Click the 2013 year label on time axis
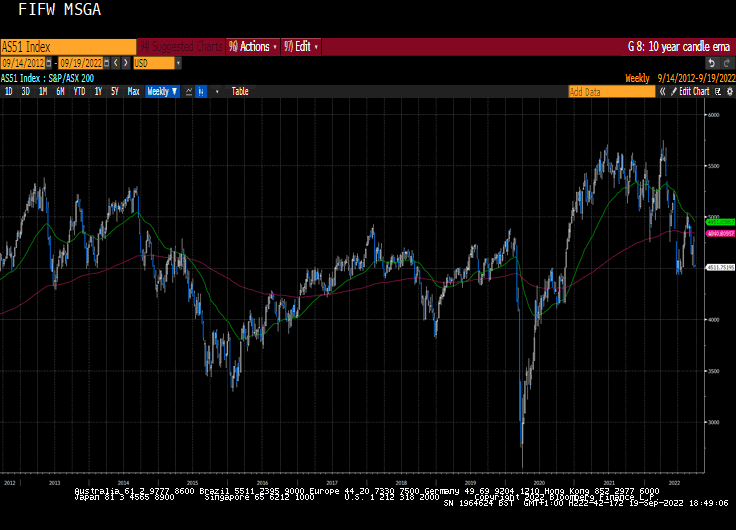 coord(54,483)
